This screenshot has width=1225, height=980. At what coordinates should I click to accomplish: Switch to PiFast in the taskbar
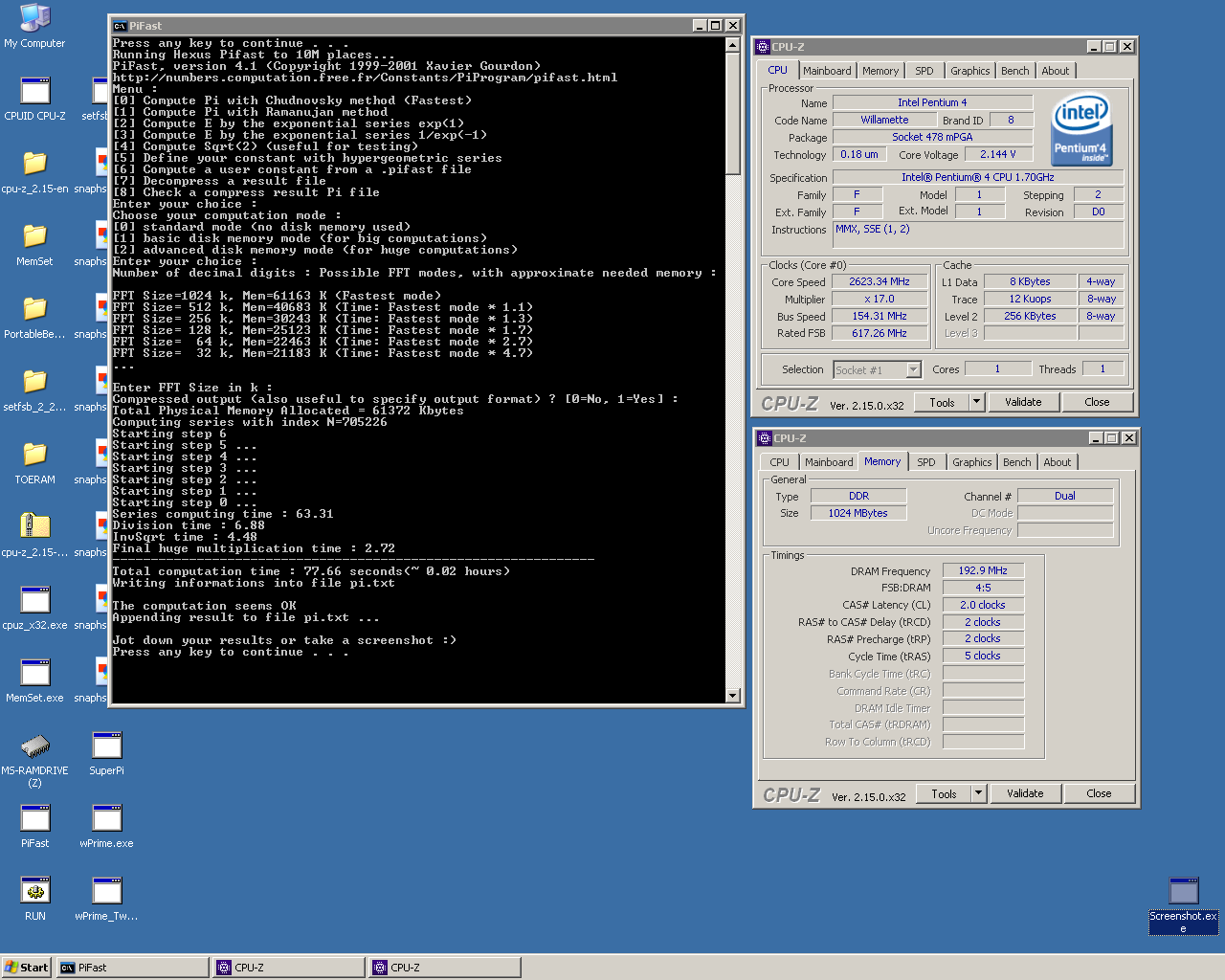[132, 968]
